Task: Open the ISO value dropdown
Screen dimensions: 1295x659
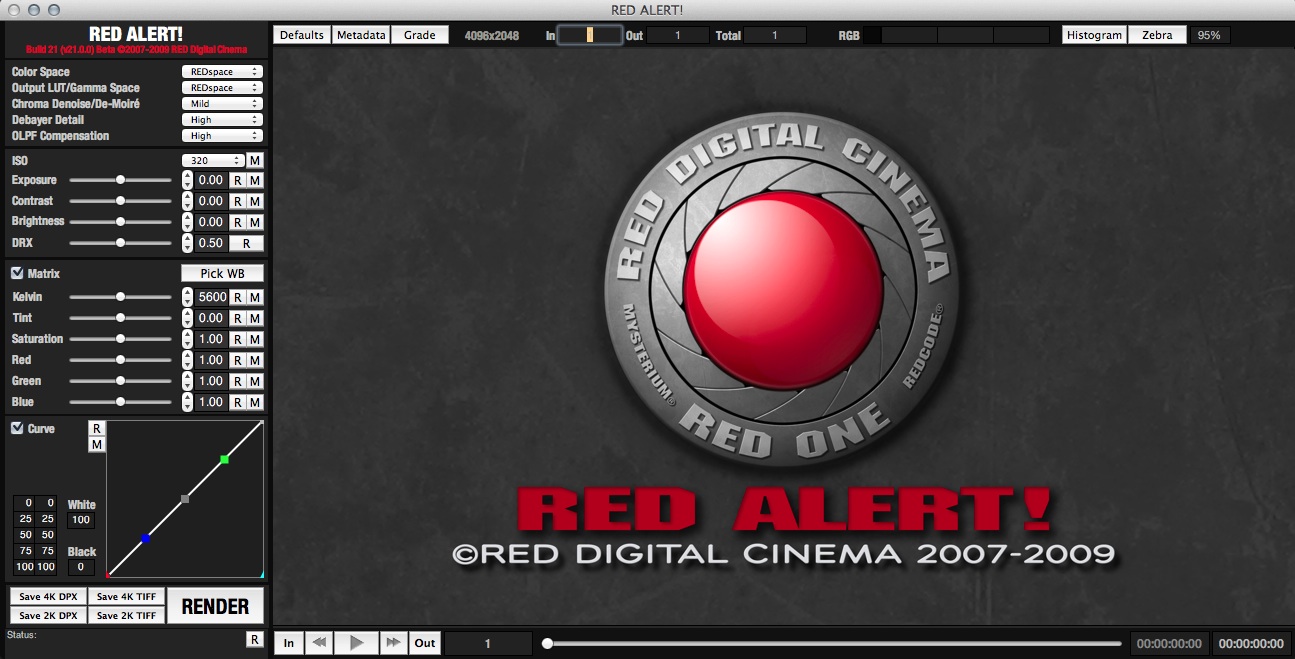Action: [x=213, y=161]
